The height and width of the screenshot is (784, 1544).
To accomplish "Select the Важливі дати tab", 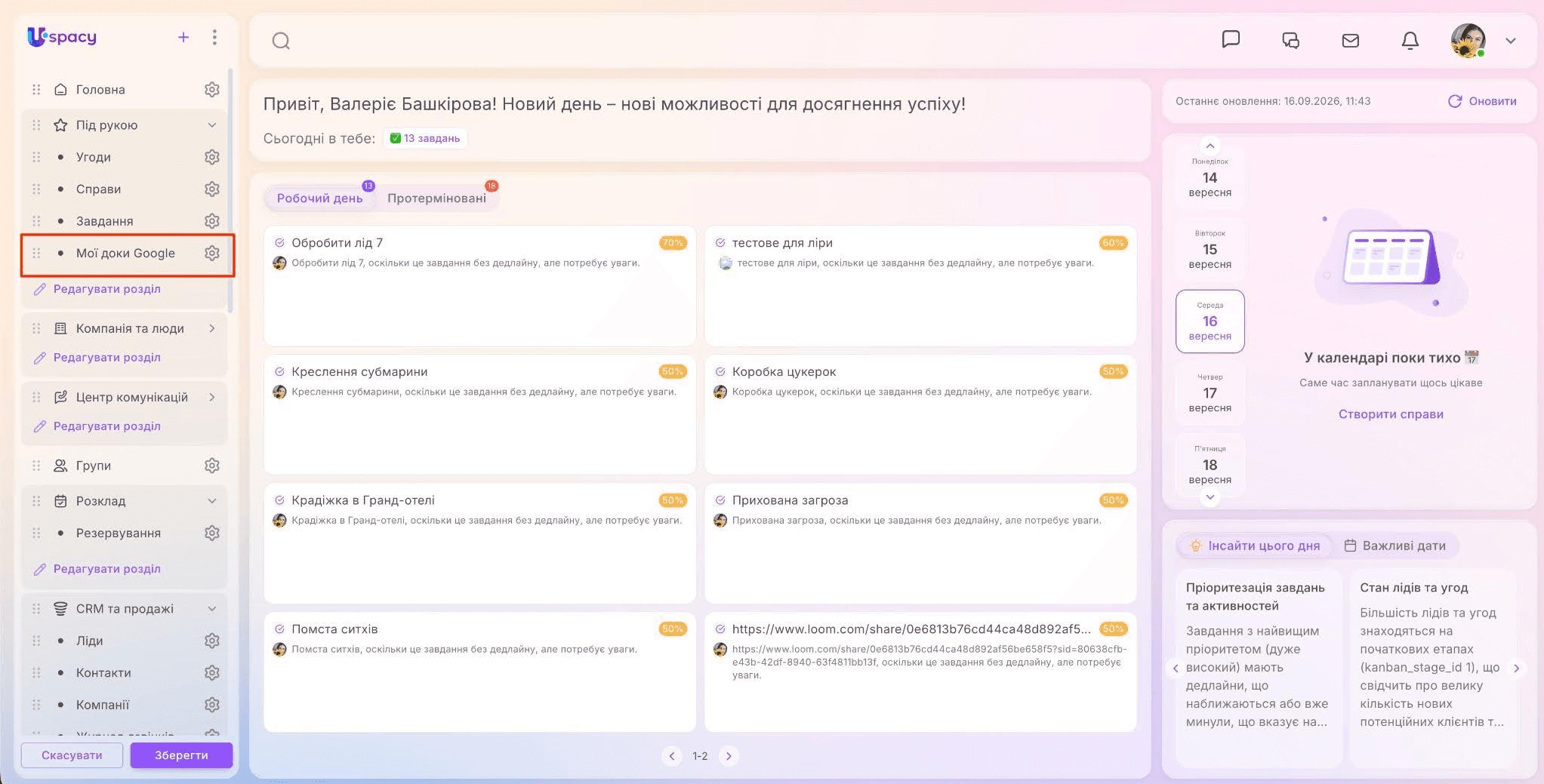I will pyautogui.click(x=1395, y=546).
